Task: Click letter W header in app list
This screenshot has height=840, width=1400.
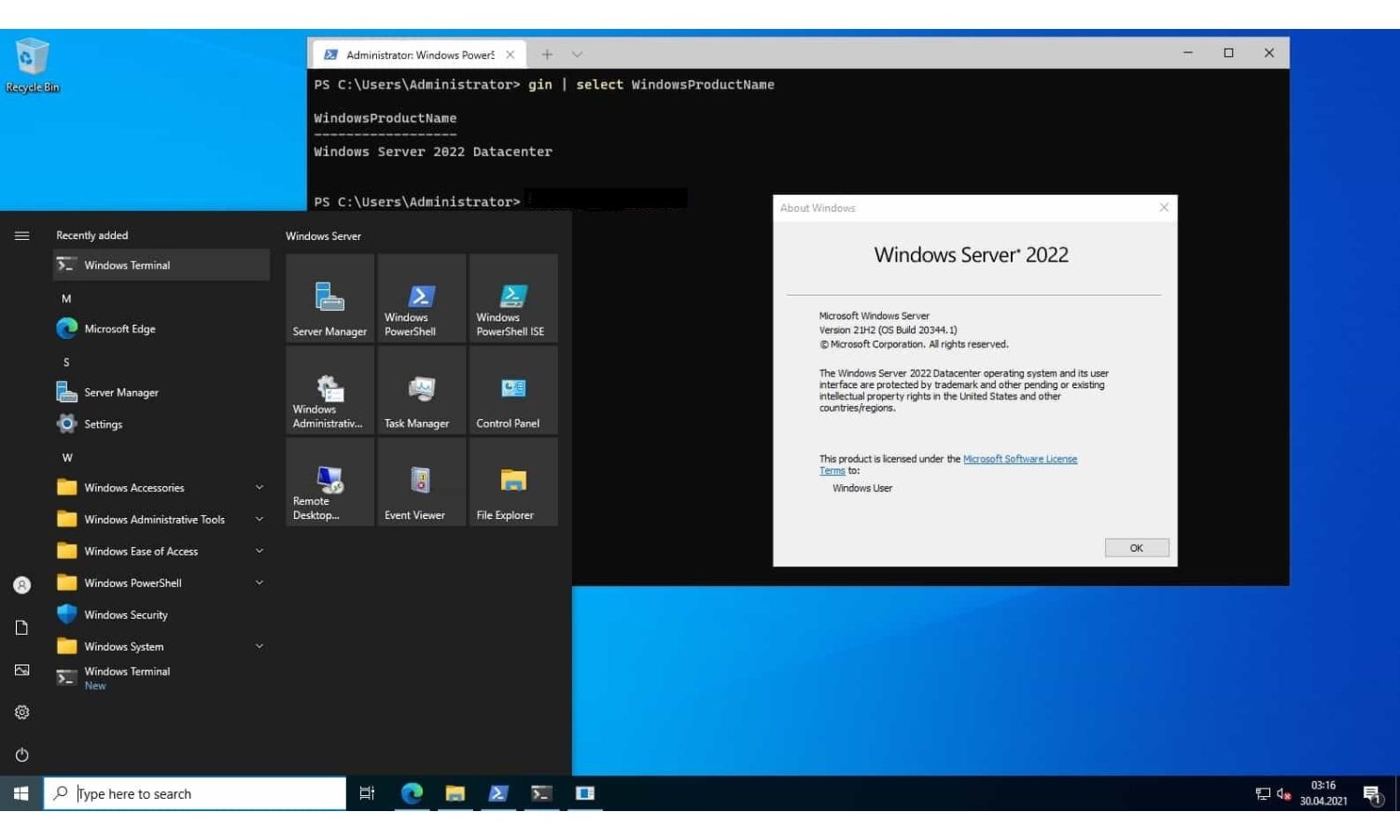Action: tap(67, 457)
